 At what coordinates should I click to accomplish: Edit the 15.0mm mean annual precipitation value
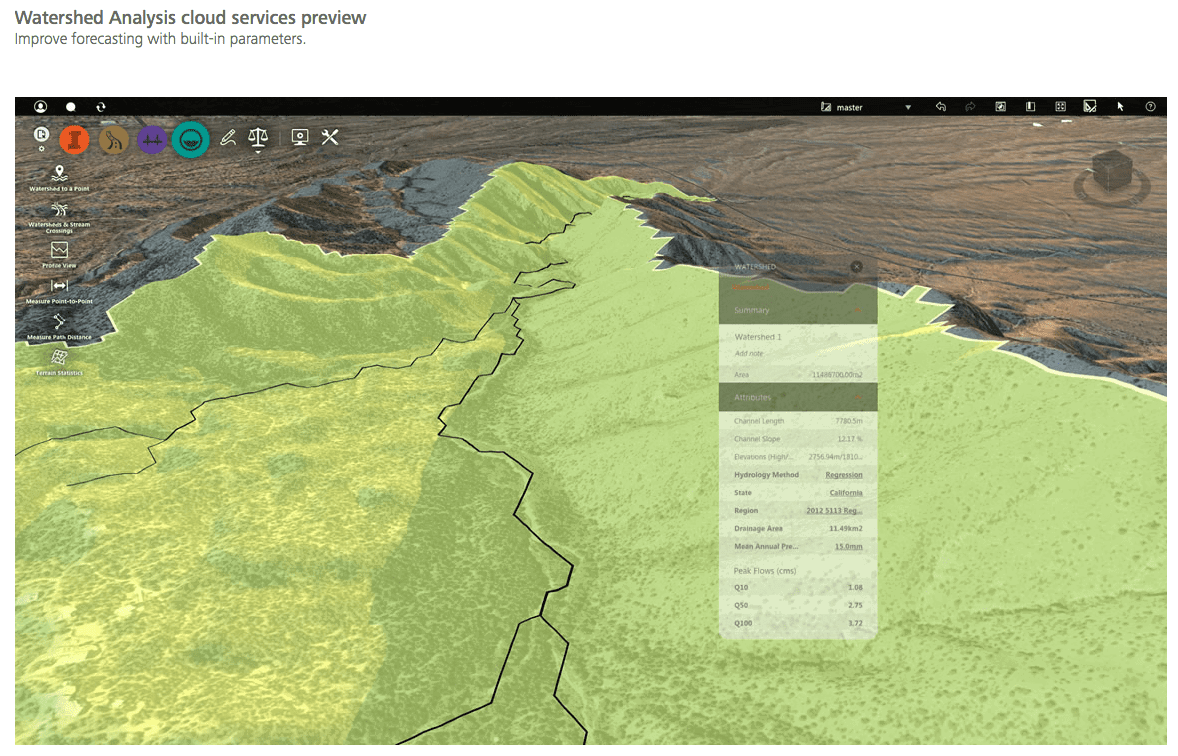848,547
